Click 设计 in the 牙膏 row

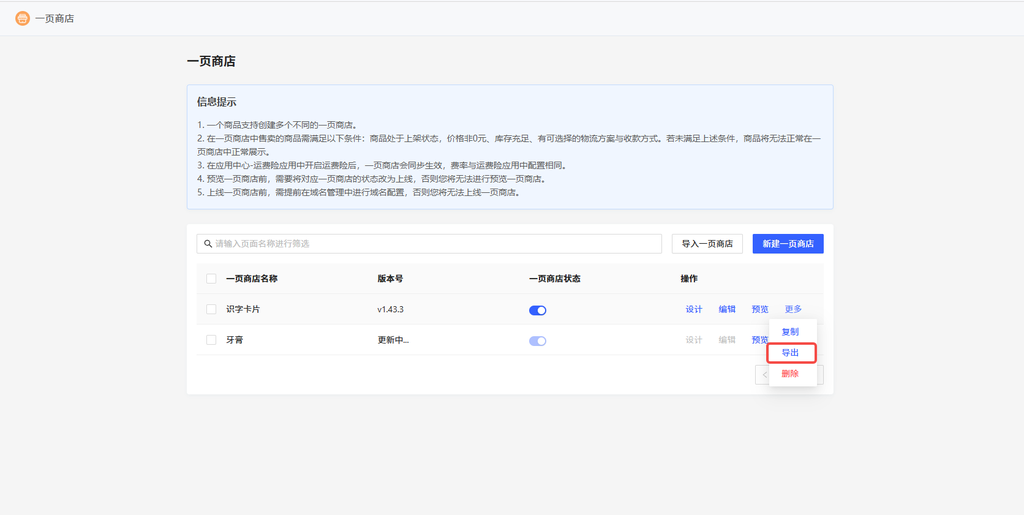(x=694, y=340)
